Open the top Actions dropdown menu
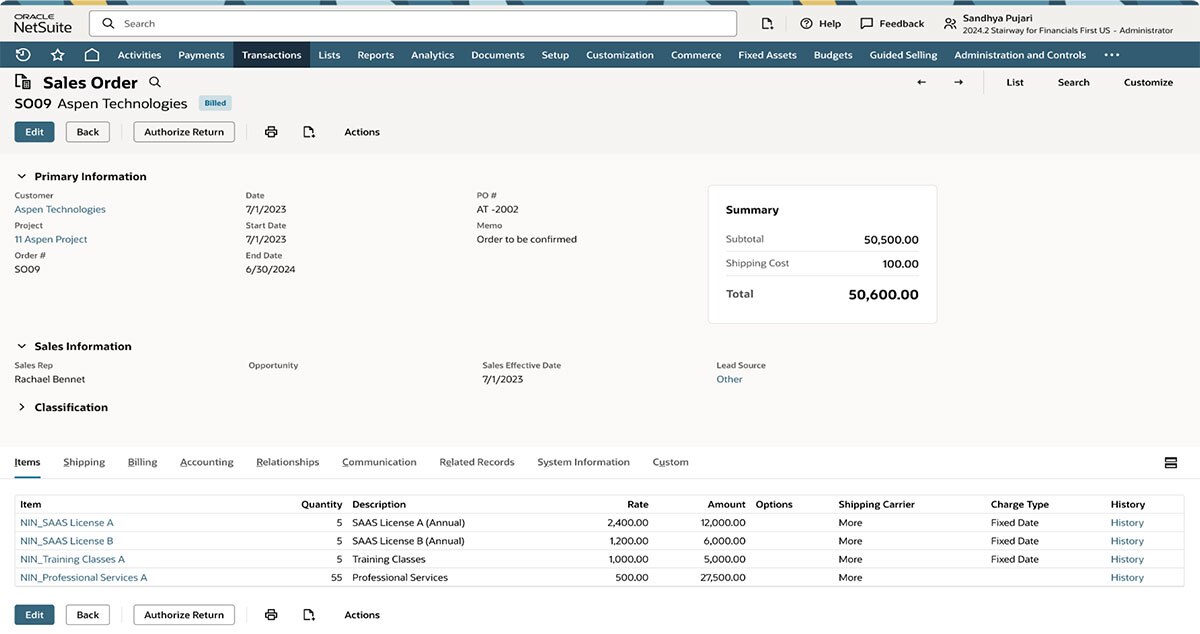Screen dimensions: 1200x634 point(362,132)
